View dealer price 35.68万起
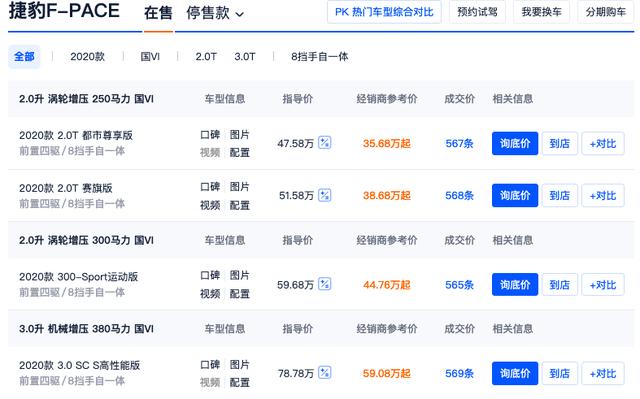The width and height of the screenshot is (640, 399). (387, 143)
